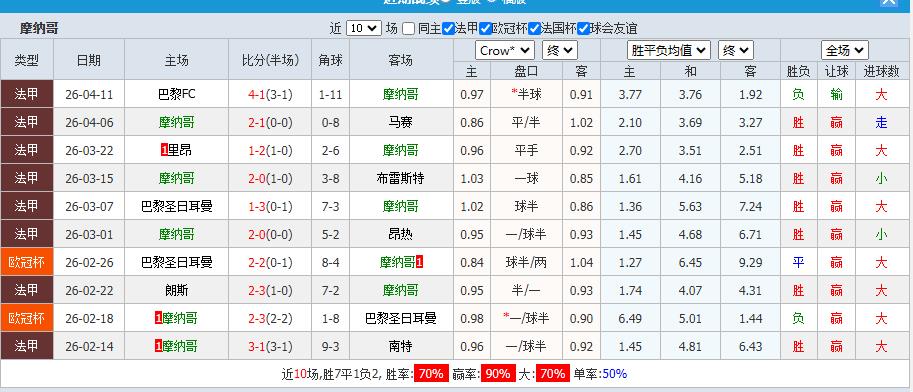Click the 90% 赢率 badge
The image size is (913, 392).
[498, 374]
